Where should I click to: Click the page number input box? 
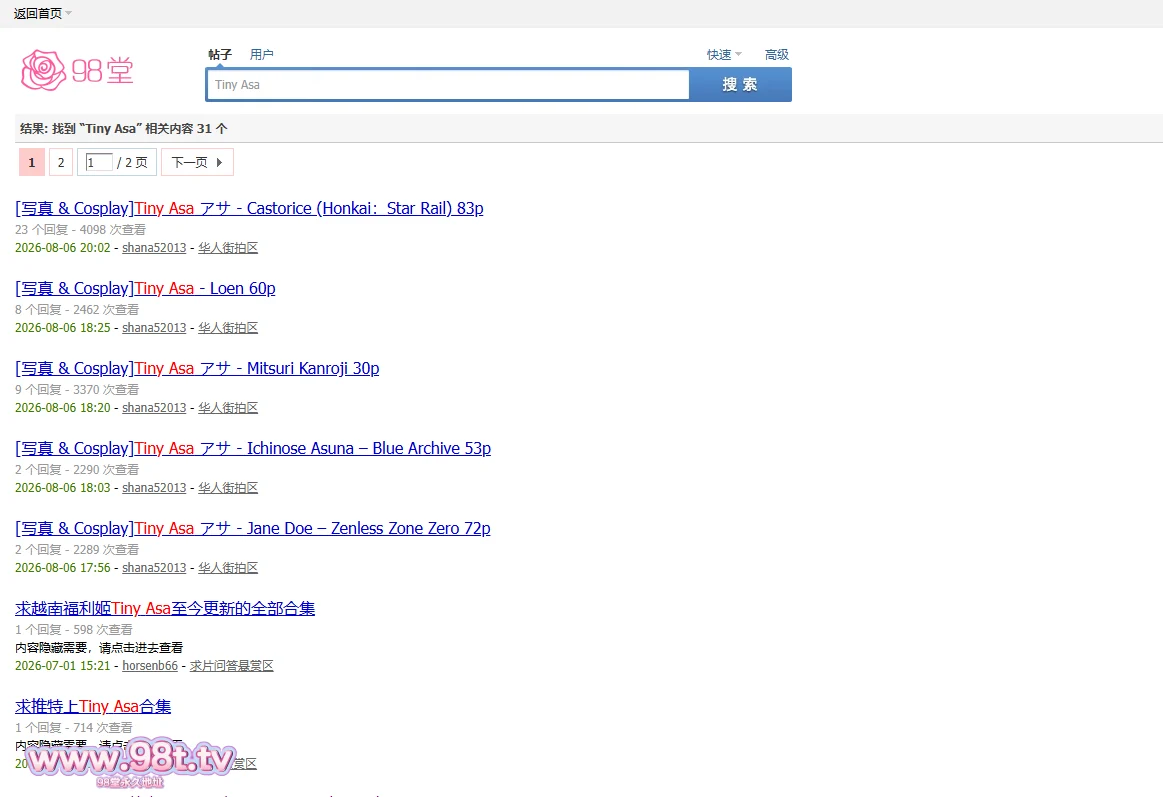(x=99, y=162)
